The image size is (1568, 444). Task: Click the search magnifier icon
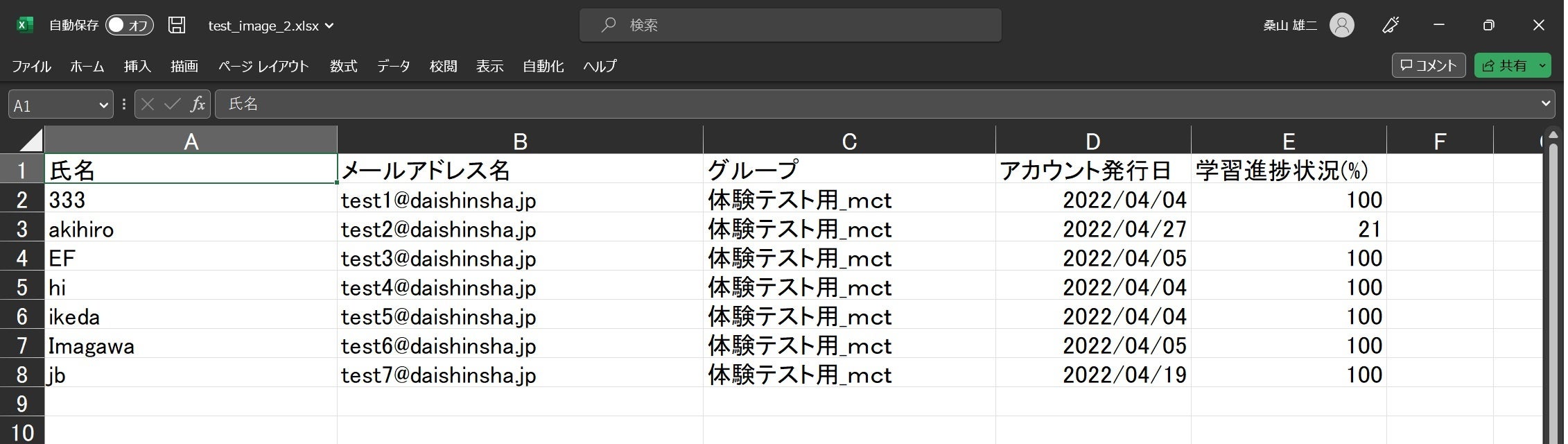click(x=609, y=26)
